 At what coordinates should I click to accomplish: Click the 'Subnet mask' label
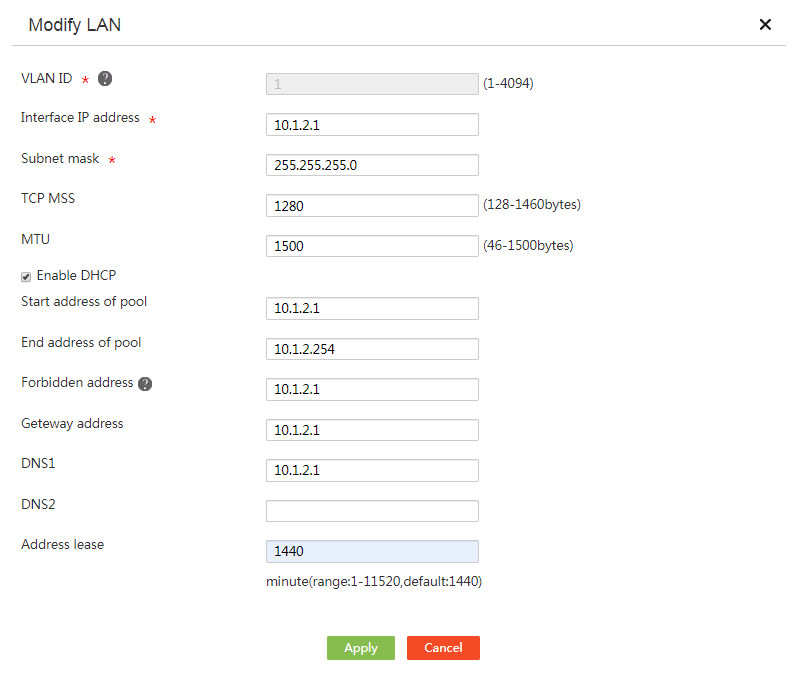60,159
